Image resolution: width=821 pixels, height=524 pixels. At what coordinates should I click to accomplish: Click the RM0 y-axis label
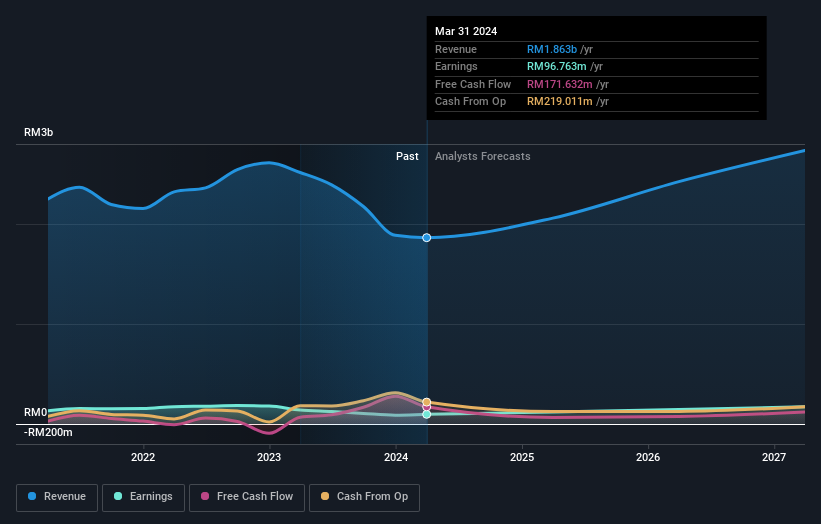pos(36,412)
